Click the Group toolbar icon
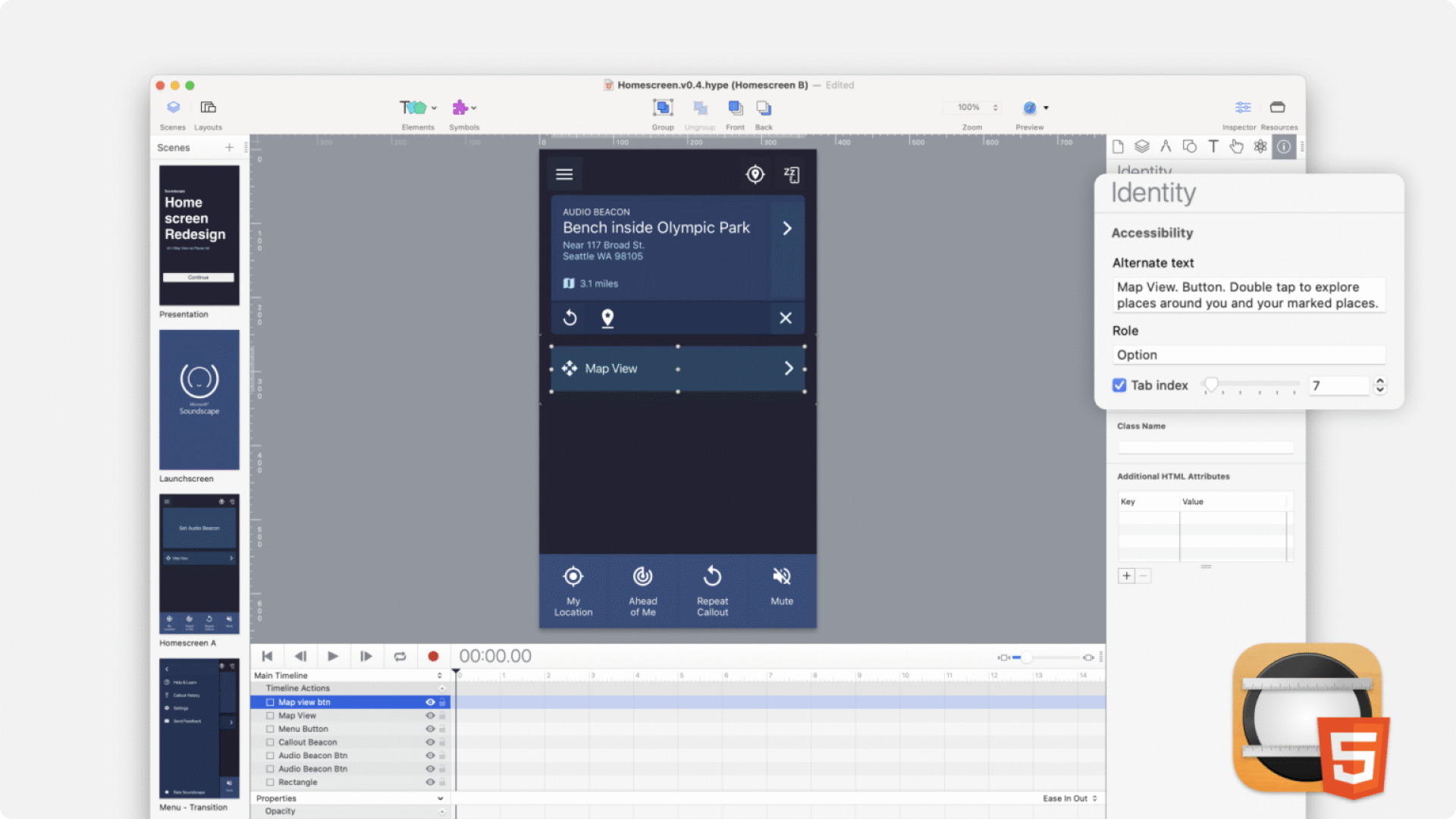1456x819 pixels. pos(663,108)
